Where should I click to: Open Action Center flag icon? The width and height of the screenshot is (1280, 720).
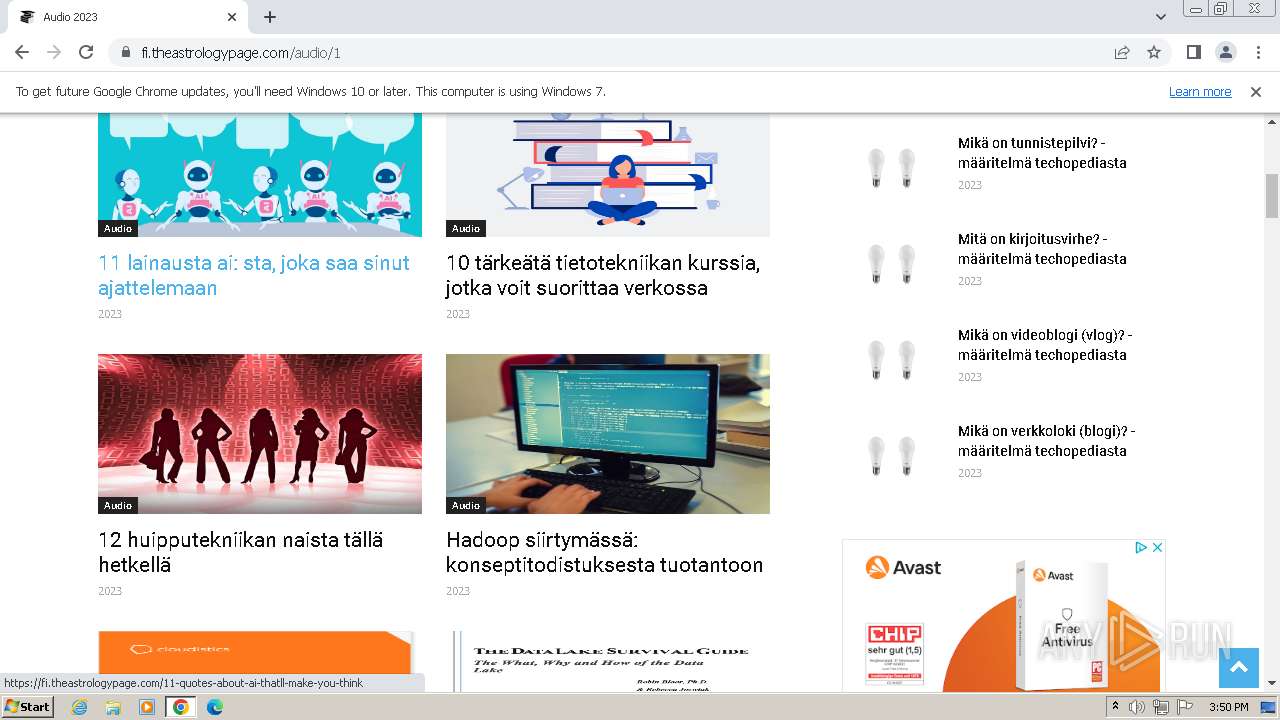point(1185,707)
